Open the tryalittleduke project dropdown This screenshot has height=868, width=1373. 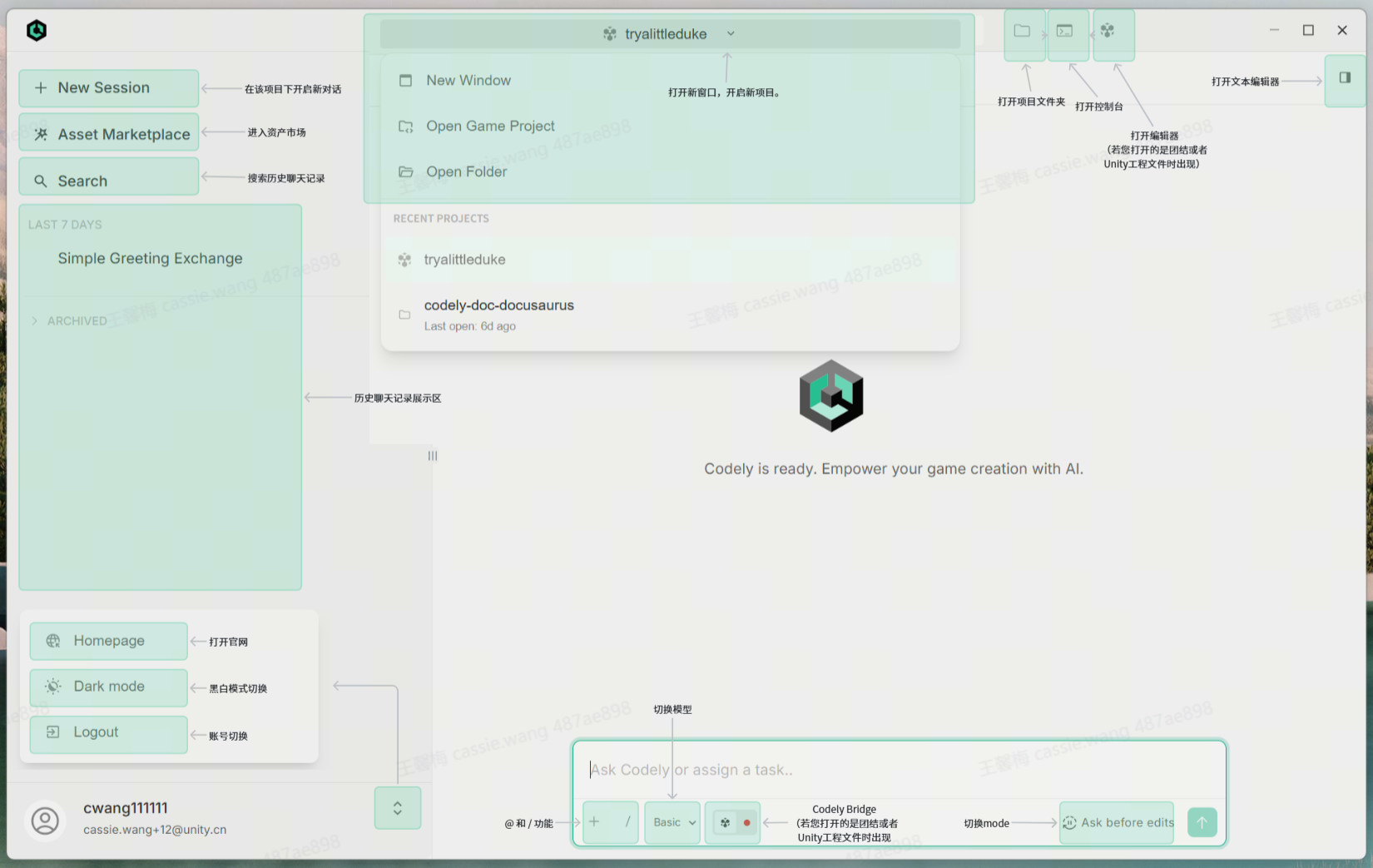tap(670, 34)
